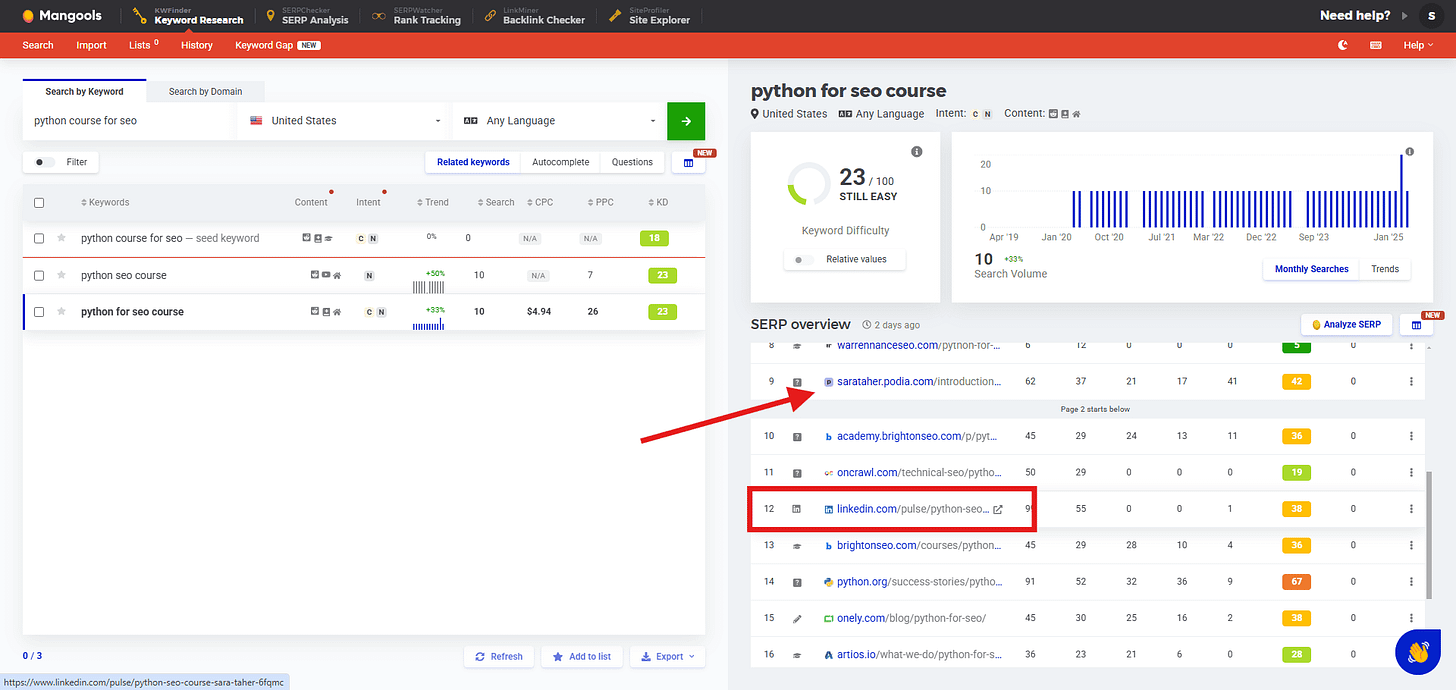The width and height of the screenshot is (1456, 690).
Task: Click the green search arrow button
Action: (x=686, y=121)
